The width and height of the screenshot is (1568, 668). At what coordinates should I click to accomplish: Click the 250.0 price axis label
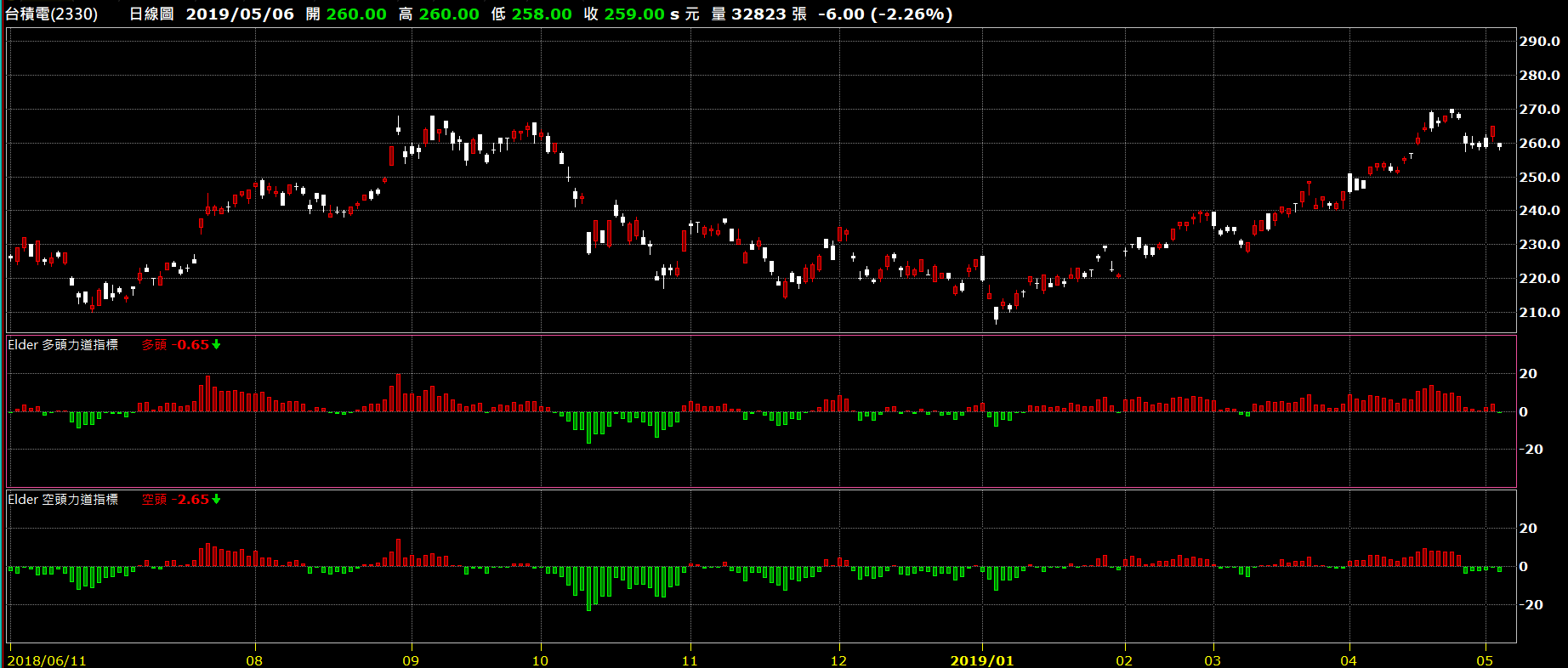pos(1539,177)
